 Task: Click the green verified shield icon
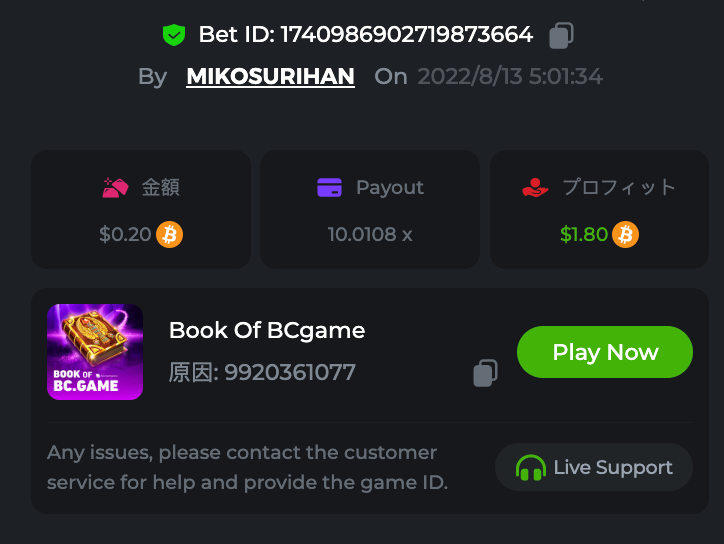(x=174, y=35)
